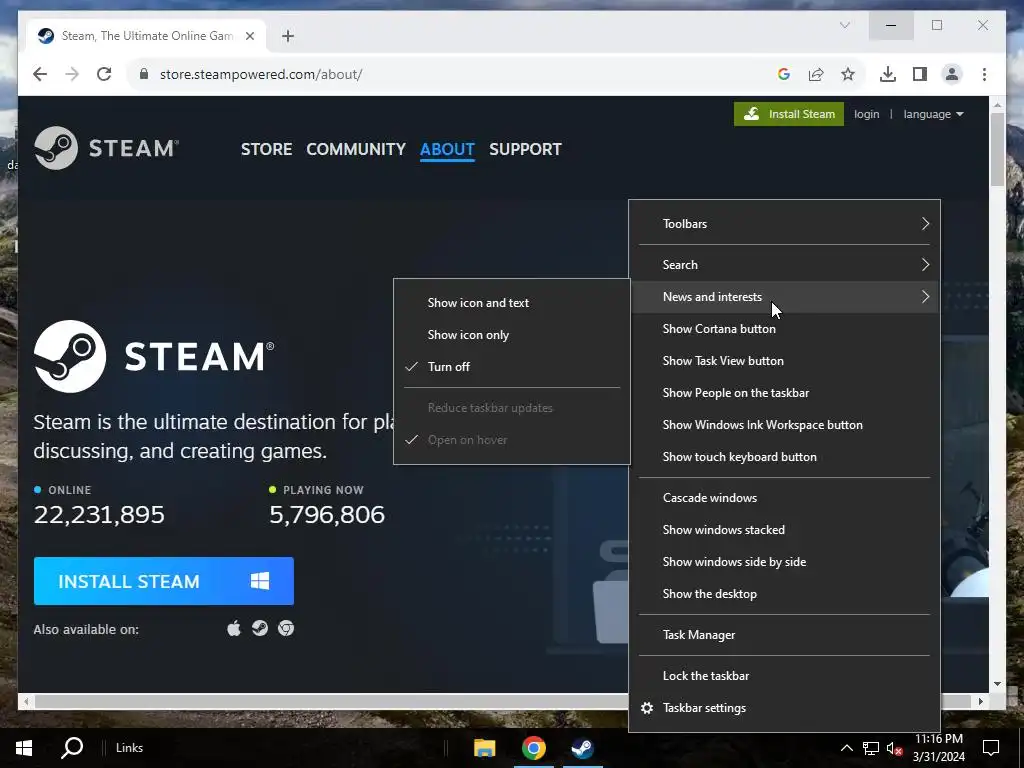This screenshot has width=1024, height=768.
Task: Click the gear icon beside Taskbar settings
Action: pyautogui.click(x=647, y=708)
